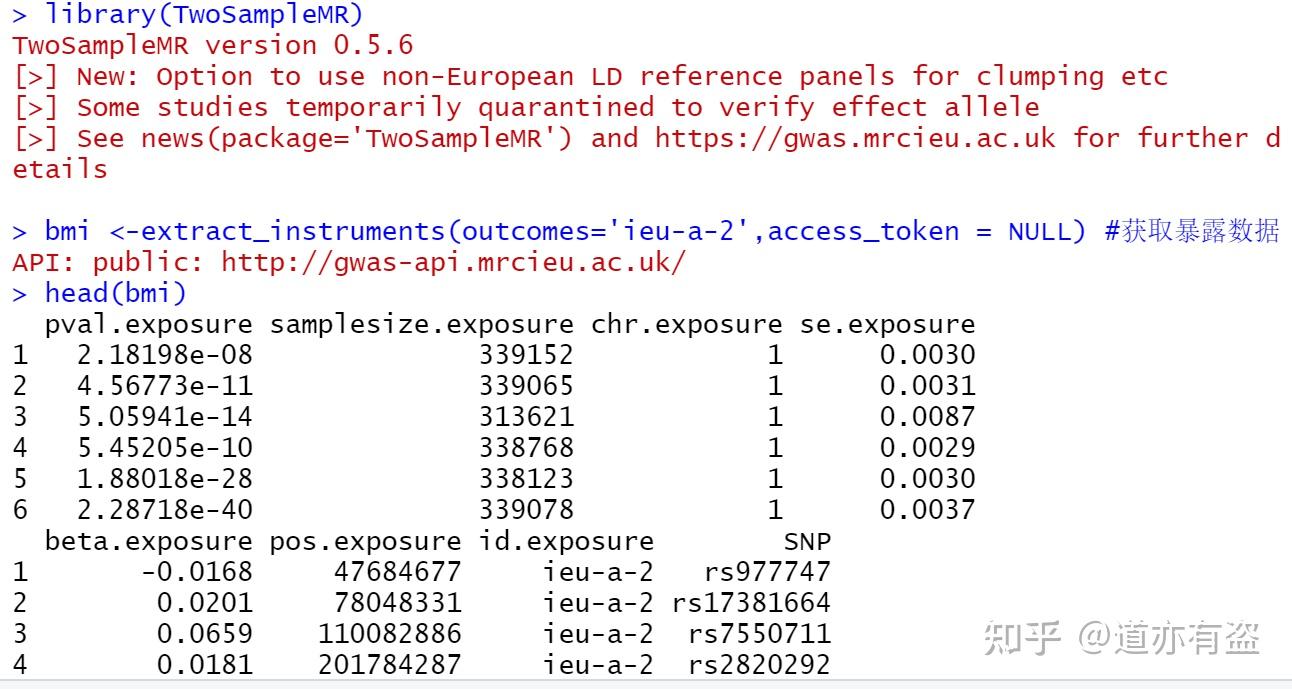Click SNP identifier rs17381664
Image resolution: width=1292 pixels, height=689 pixels.
[750, 604]
